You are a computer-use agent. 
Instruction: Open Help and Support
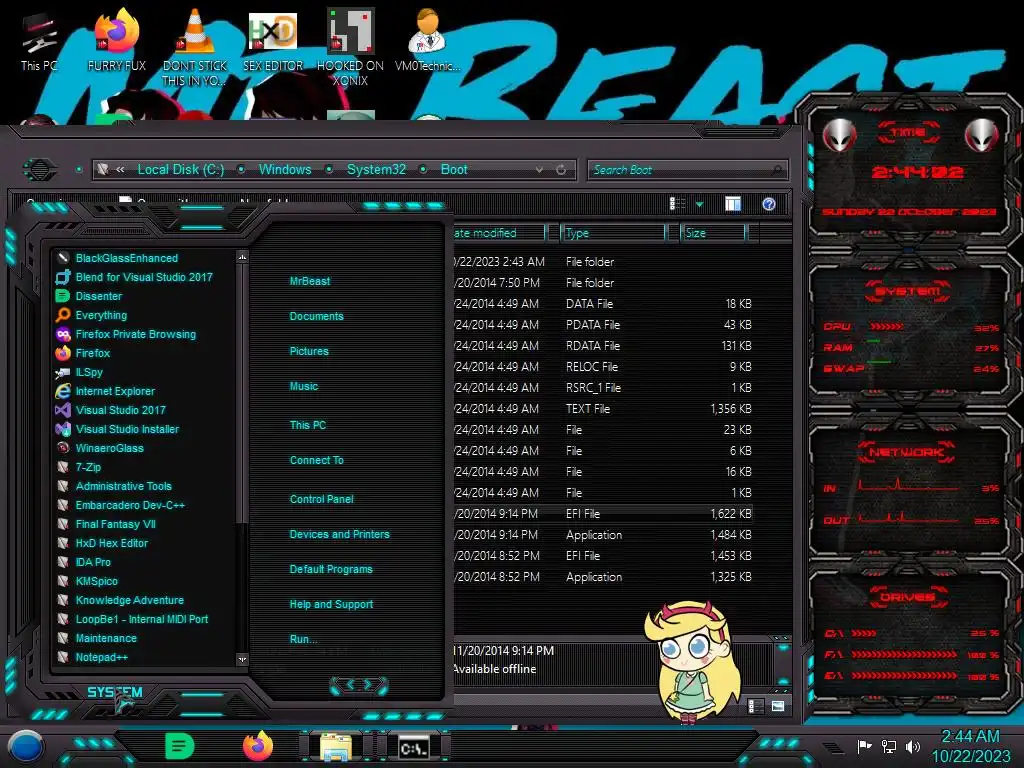click(x=331, y=605)
